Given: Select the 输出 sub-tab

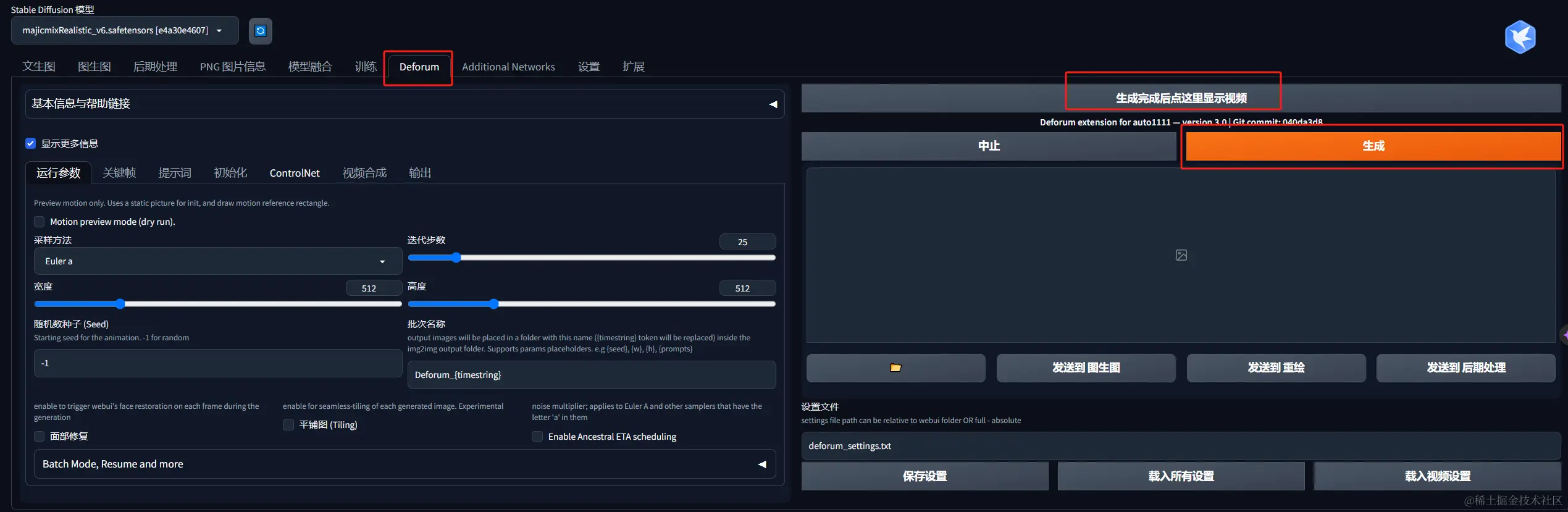Looking at the screenshot, I should 420,173.
